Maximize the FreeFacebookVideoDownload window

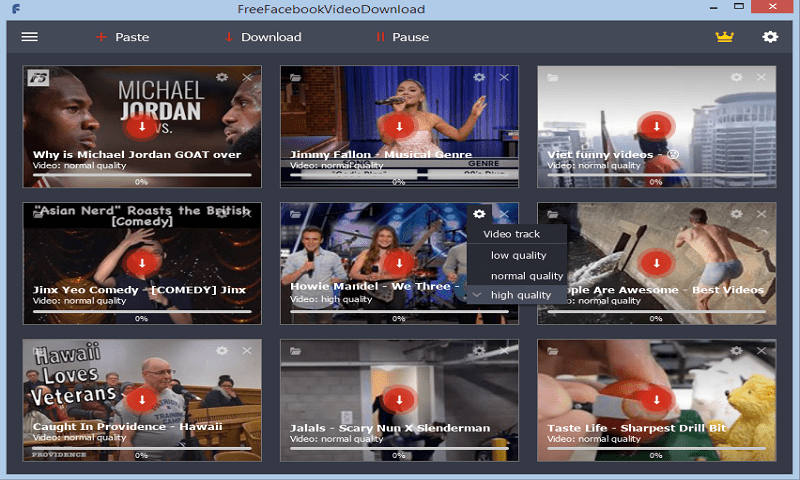pos(739,7)
